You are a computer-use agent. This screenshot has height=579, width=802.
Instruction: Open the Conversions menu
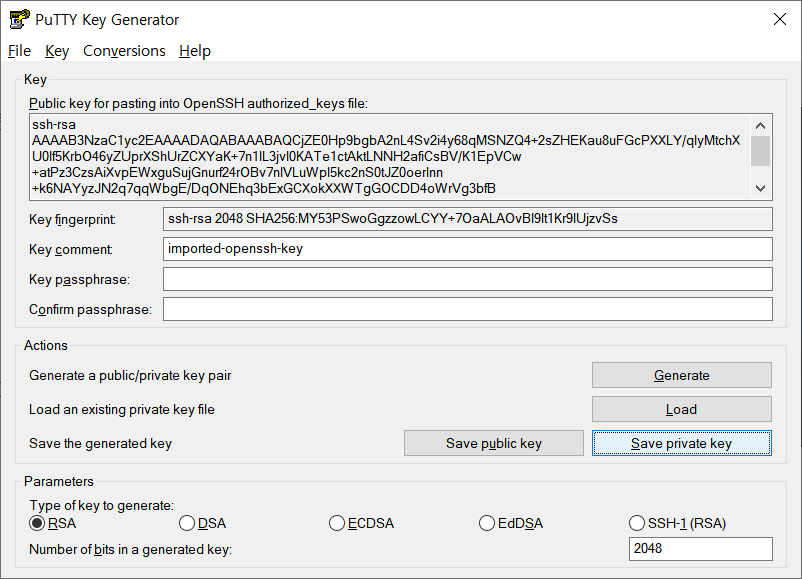(124, 51)
